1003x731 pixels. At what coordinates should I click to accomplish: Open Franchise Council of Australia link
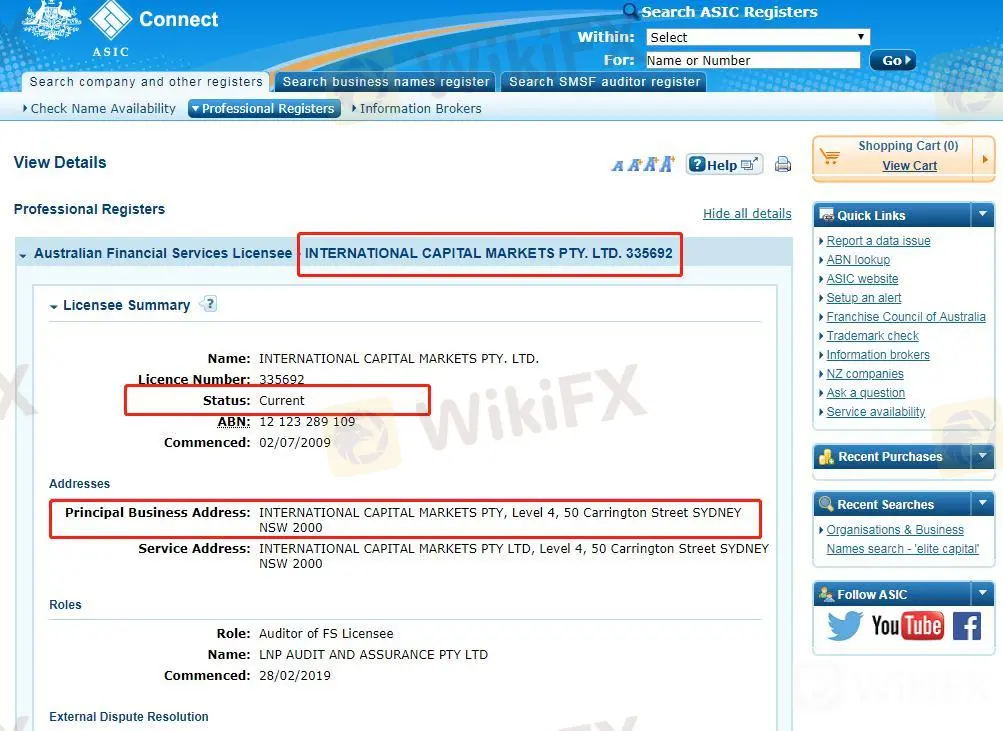tap(906, 317)
